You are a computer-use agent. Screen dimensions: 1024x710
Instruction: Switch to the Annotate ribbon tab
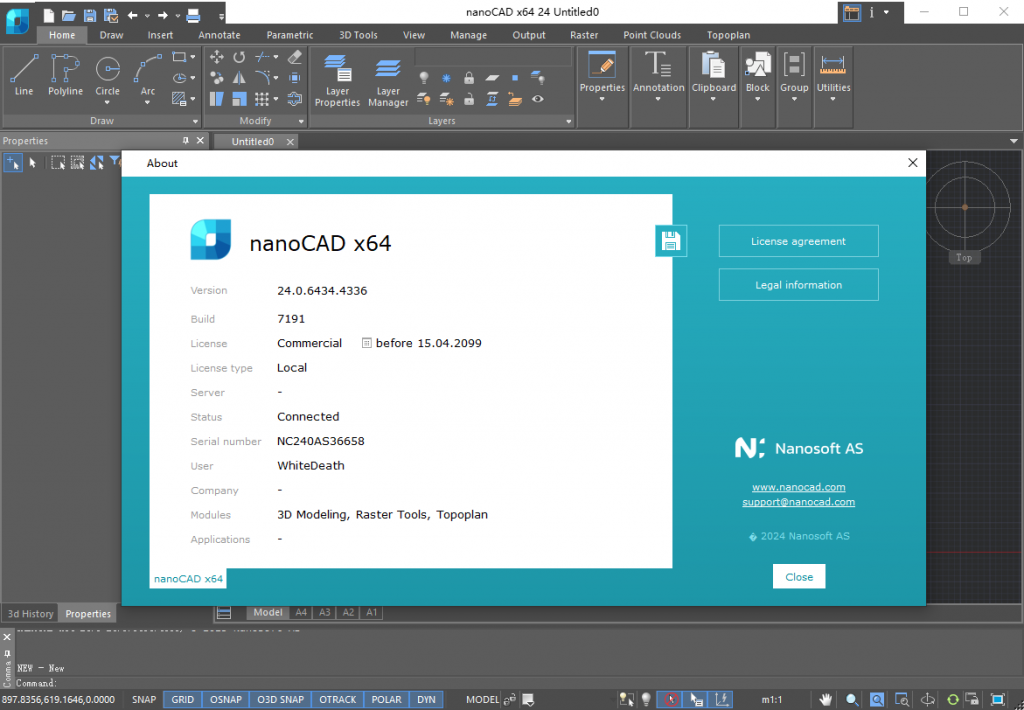tap(219, 35)
